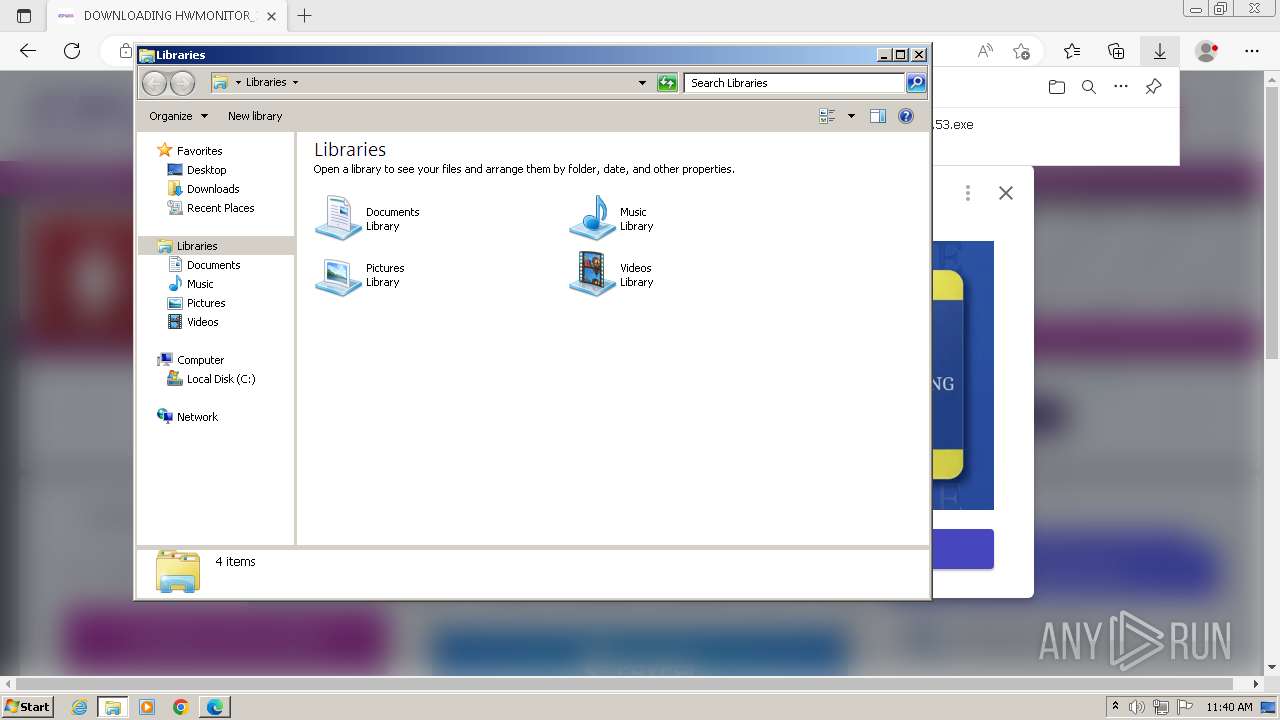Show the preview pane icon
The image size is (1280, 720).
click(877, 116)
